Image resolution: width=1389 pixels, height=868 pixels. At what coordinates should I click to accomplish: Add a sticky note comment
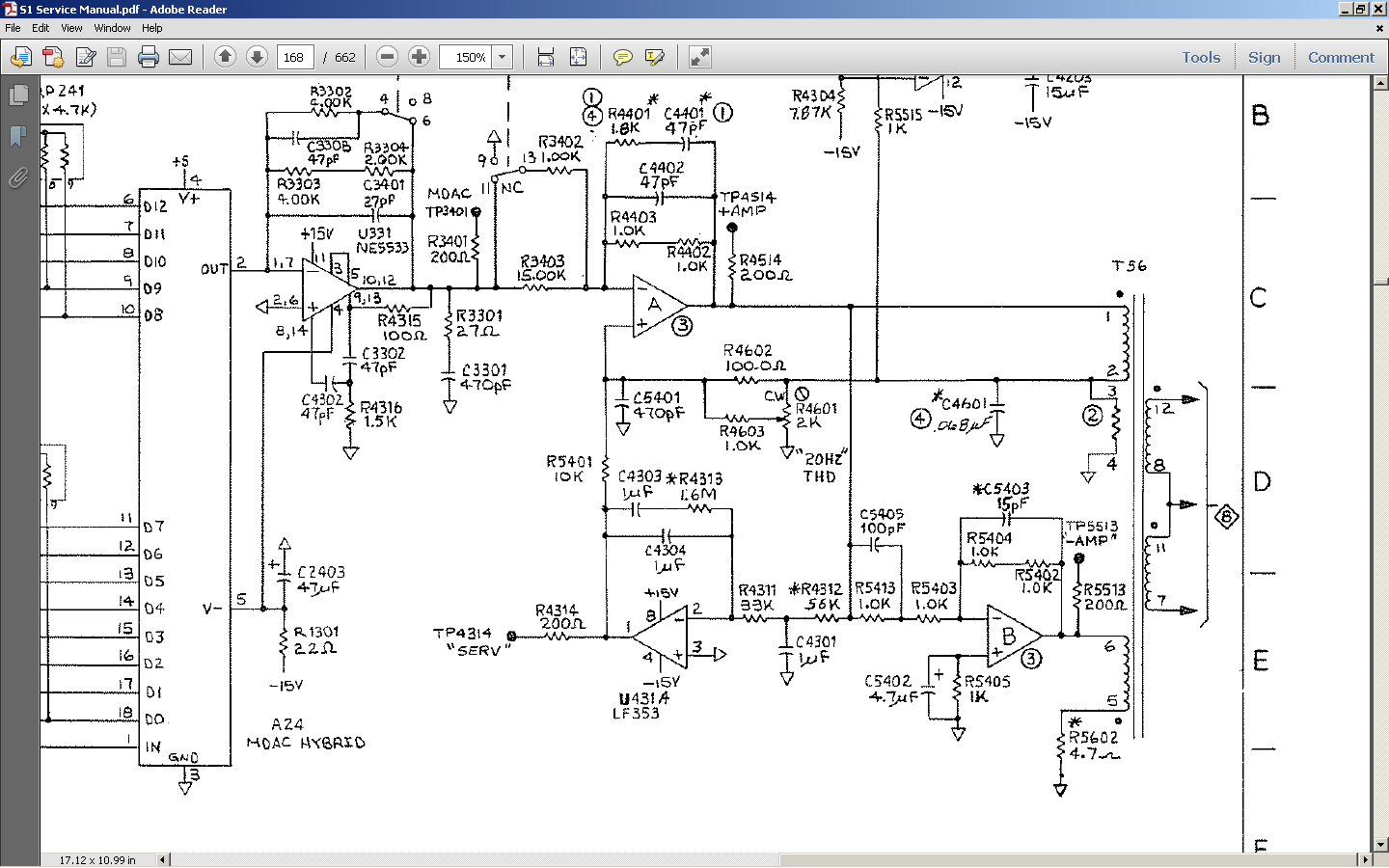[622, 57]
